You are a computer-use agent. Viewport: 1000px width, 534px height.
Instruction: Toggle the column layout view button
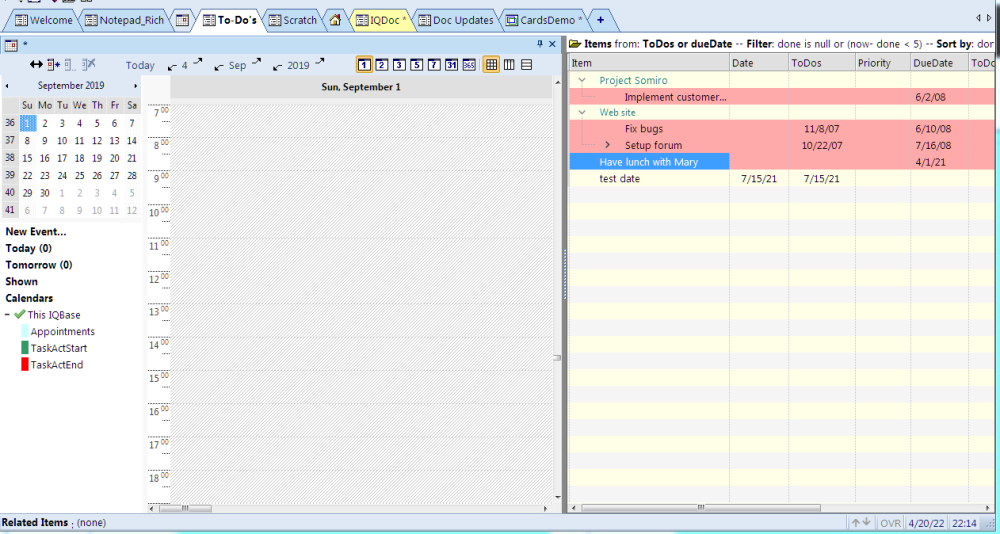coord(509,65)
